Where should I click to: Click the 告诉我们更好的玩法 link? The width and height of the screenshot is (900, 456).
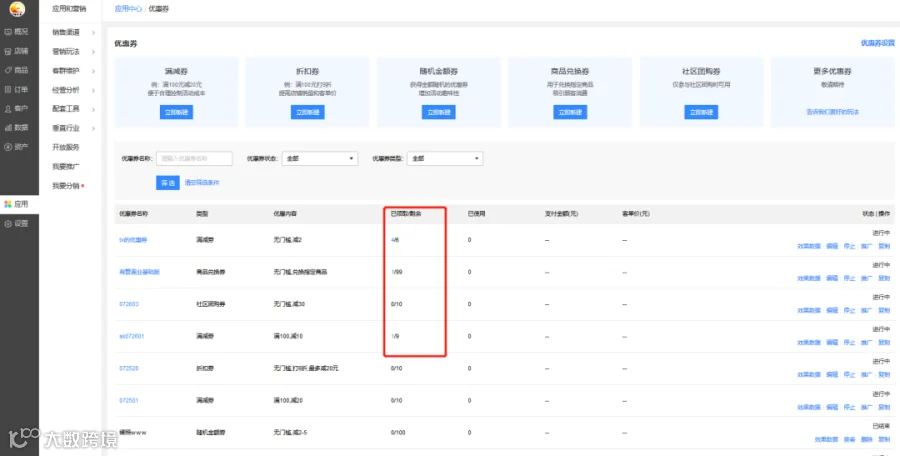(832, 112)
